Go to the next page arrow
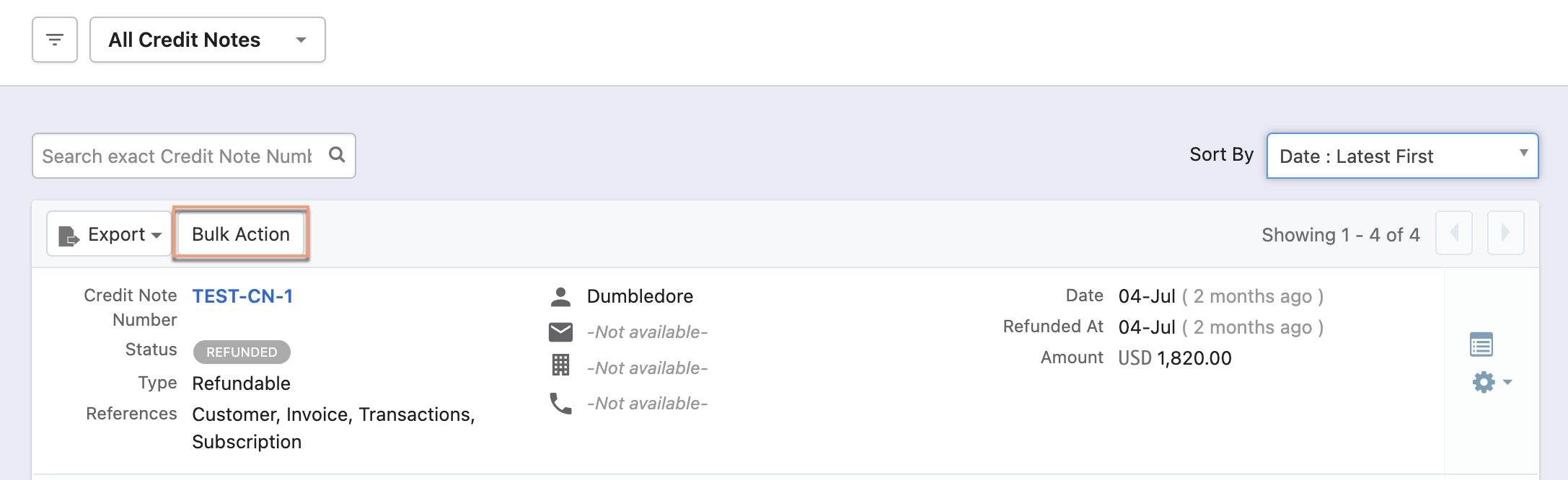The height and width of the screenshot is (480, 1568). (x=1505, y=233)
